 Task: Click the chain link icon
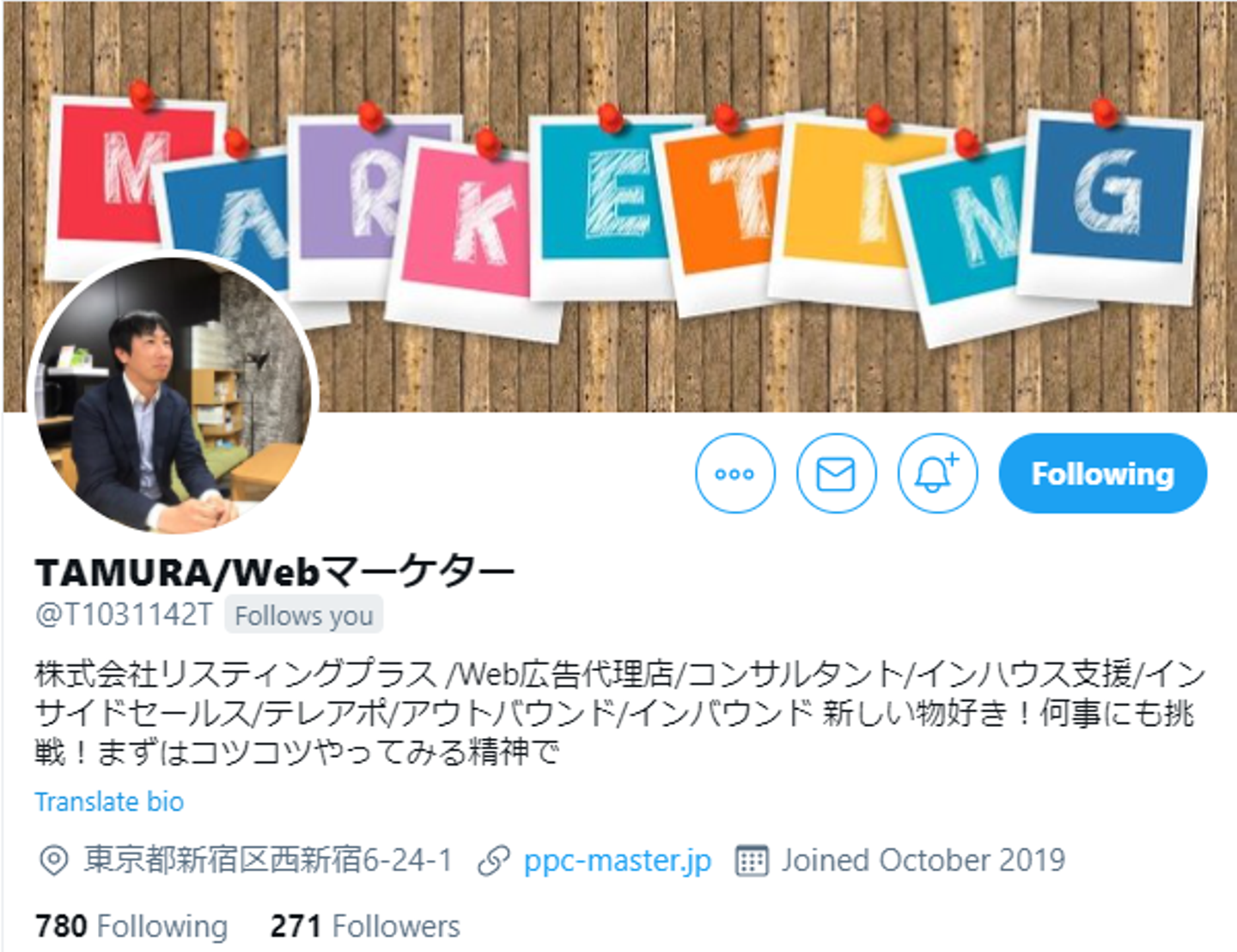(x=494, y=860)
